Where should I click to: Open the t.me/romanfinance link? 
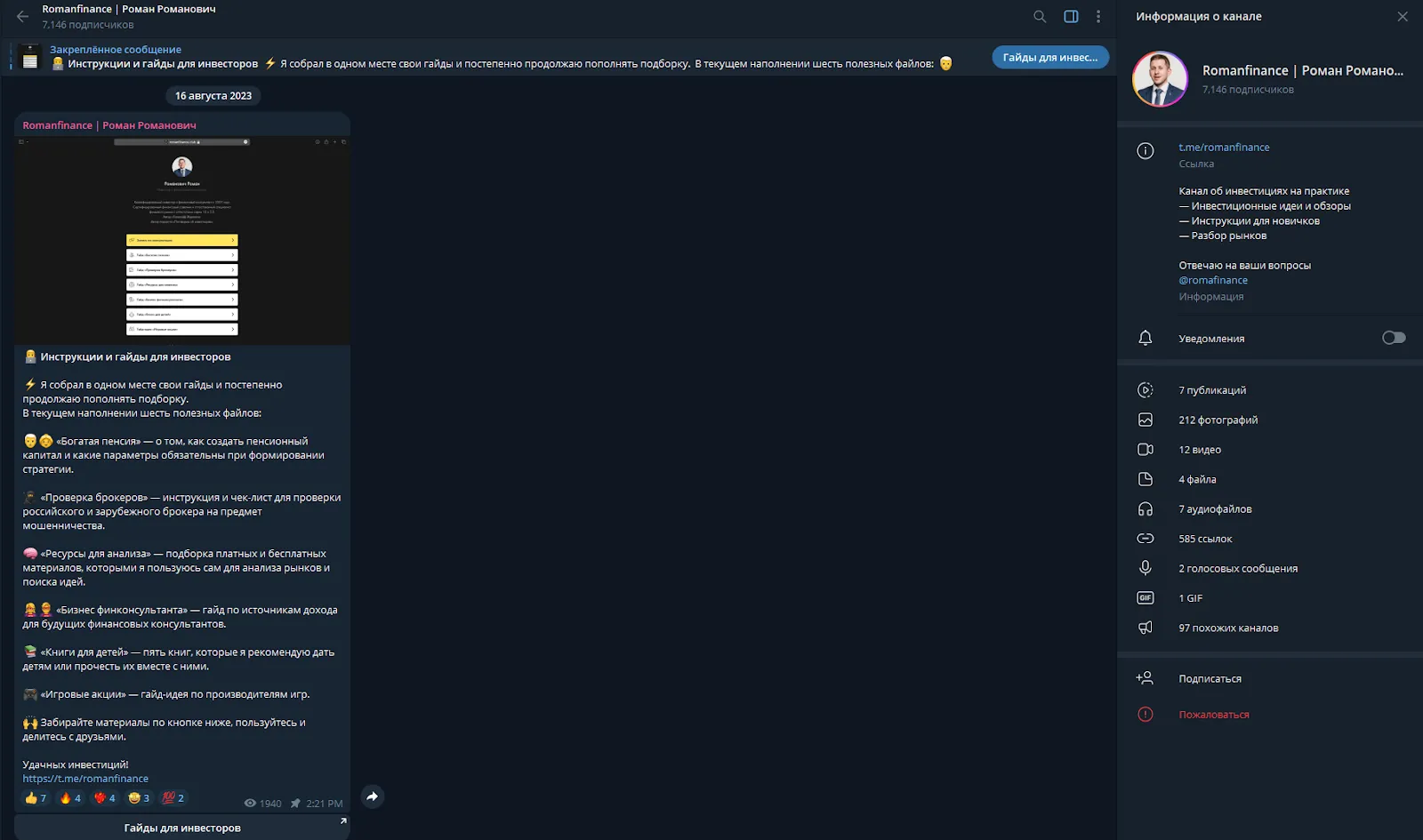click(1224, 148)
